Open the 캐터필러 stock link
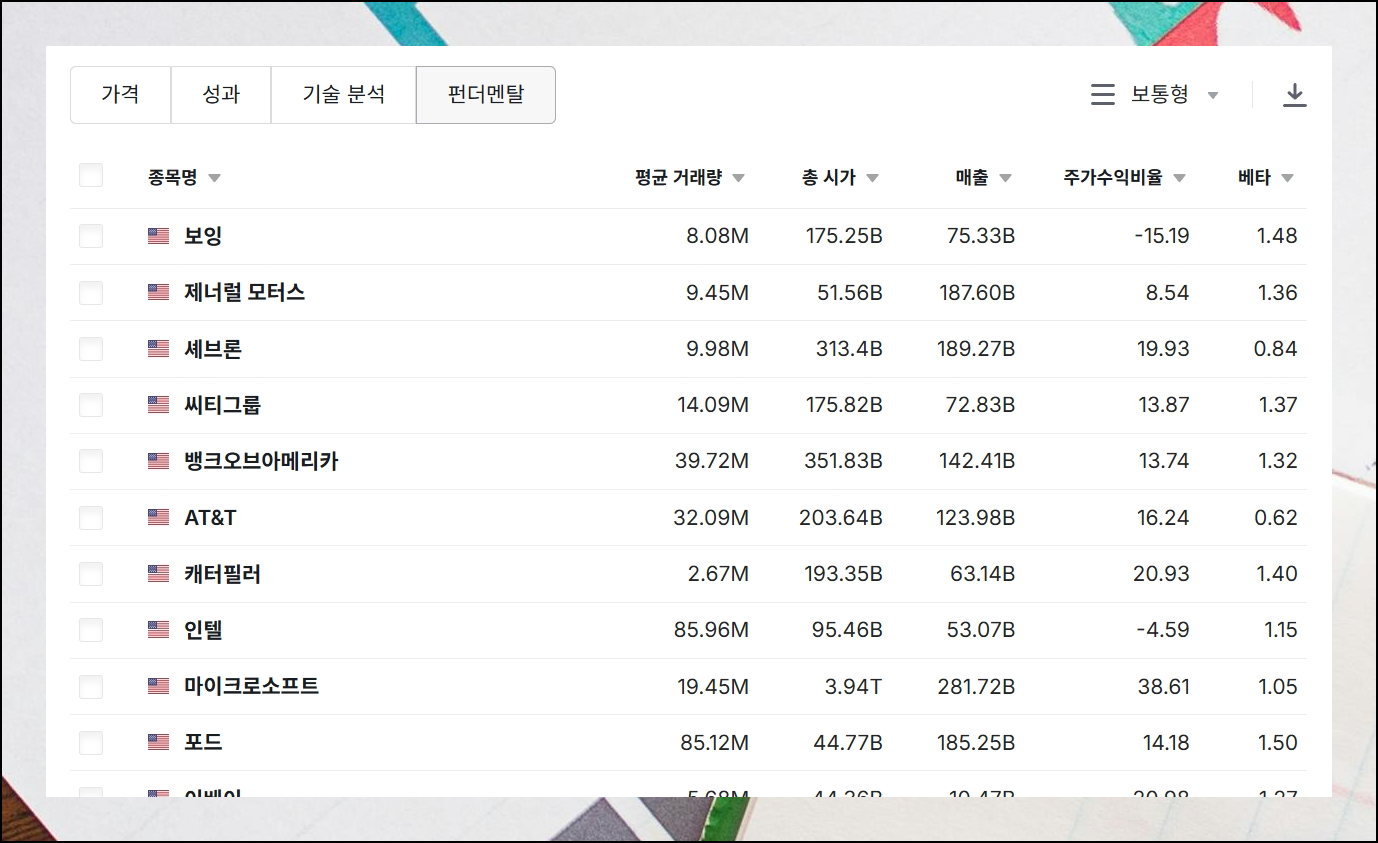This screenshot has width=1378, height=843. click(223, 574)
